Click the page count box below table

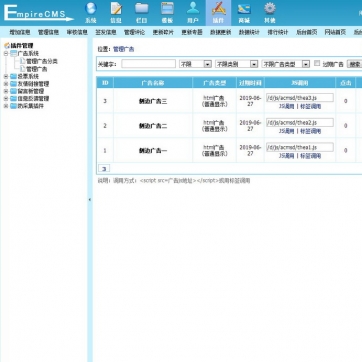(104, 169)
